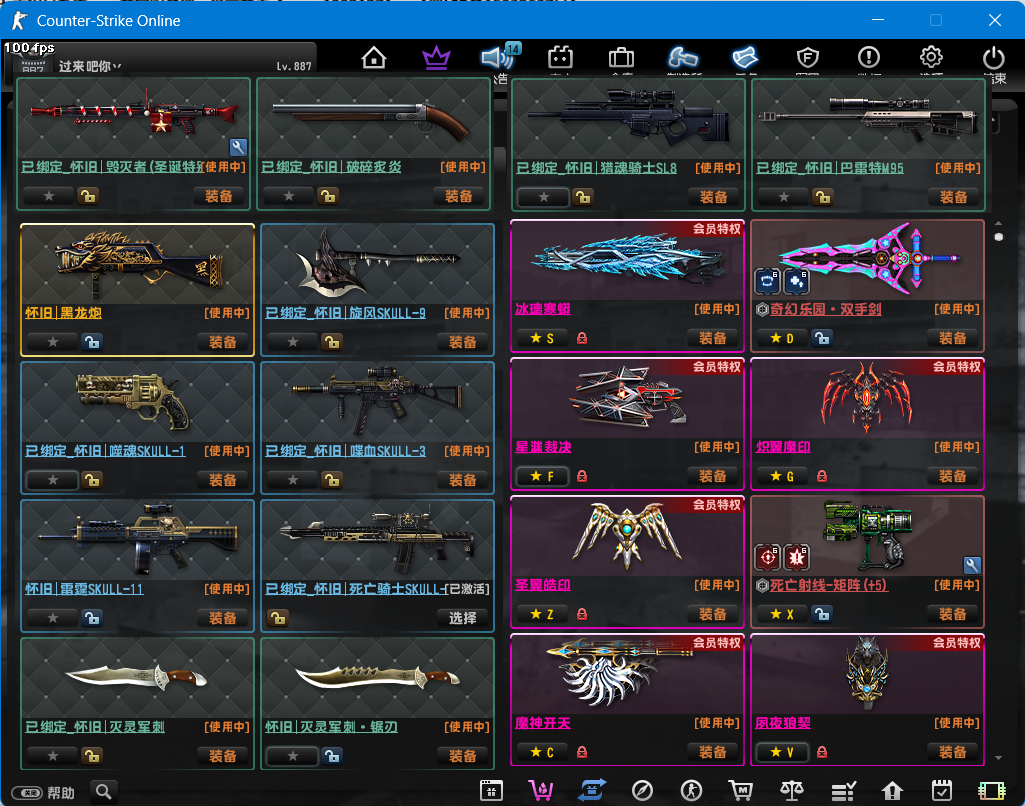Click the red crosshair badge on 死亡射线-矩阵
1025x806 pixels.
point(767,557)
